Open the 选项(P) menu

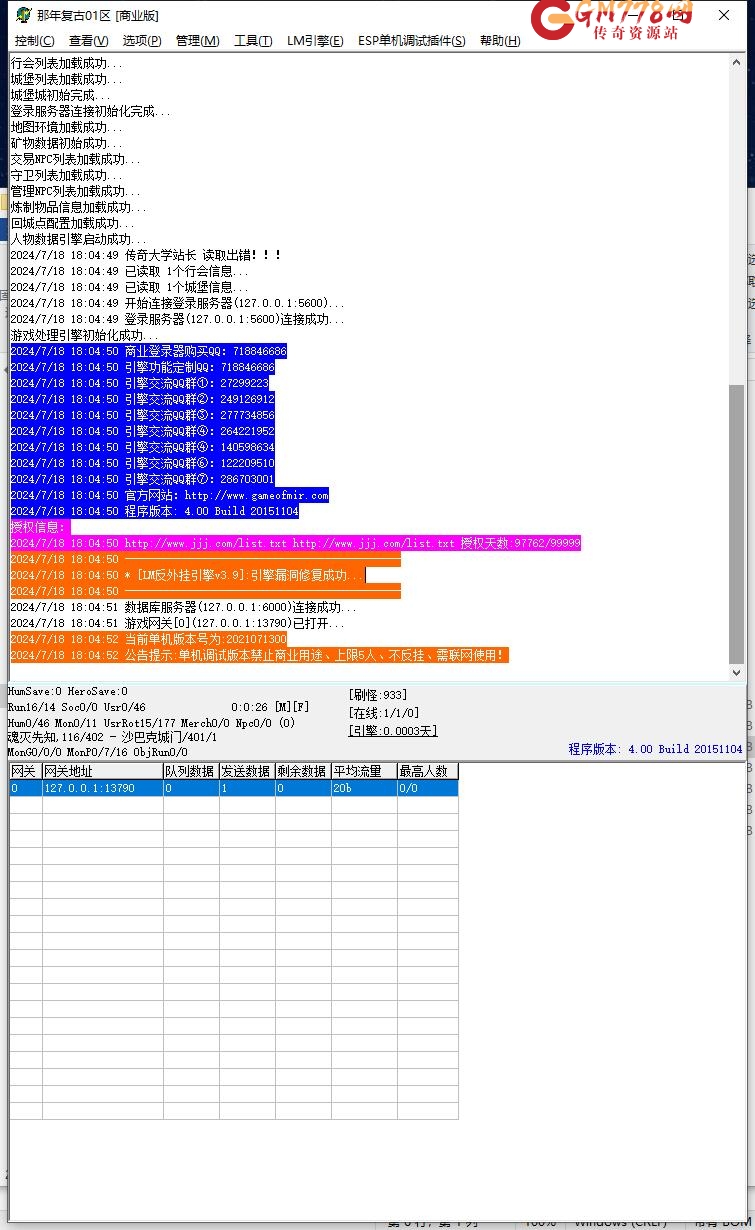click(x=142, y=41)
